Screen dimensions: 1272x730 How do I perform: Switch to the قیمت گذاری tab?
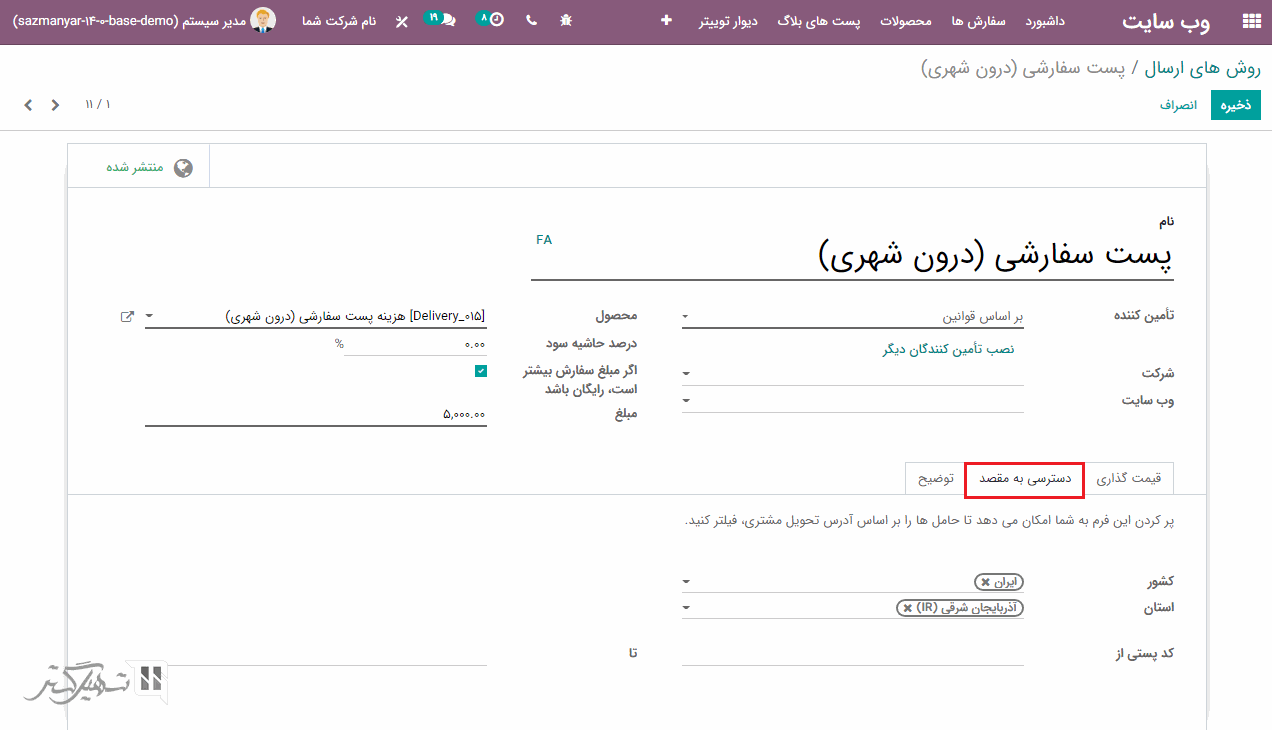[1129, 479]
